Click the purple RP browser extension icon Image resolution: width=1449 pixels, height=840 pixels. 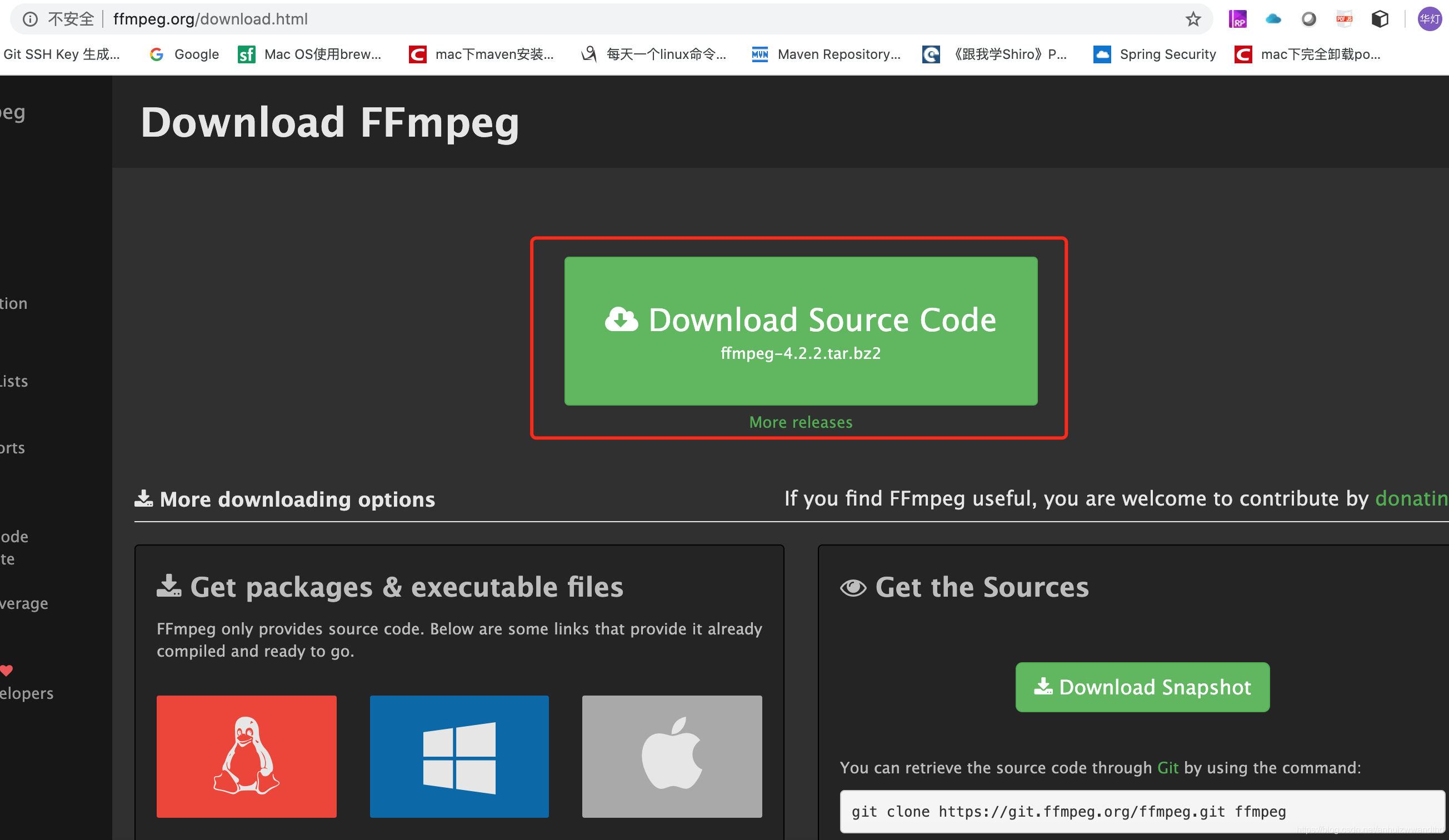click(x=1237, y=19)
